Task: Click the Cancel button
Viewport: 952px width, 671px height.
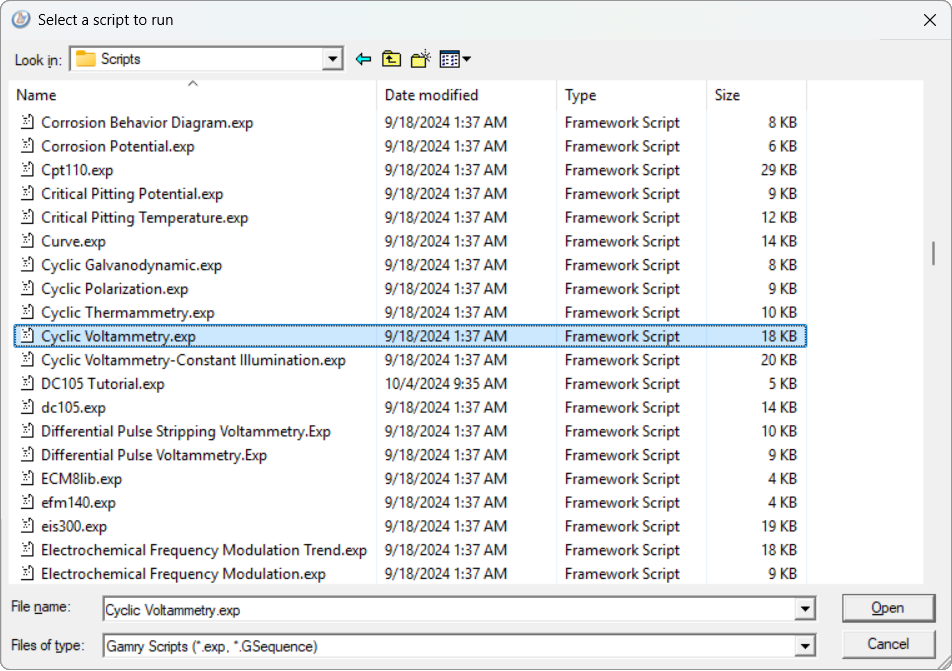Action: 888,644
